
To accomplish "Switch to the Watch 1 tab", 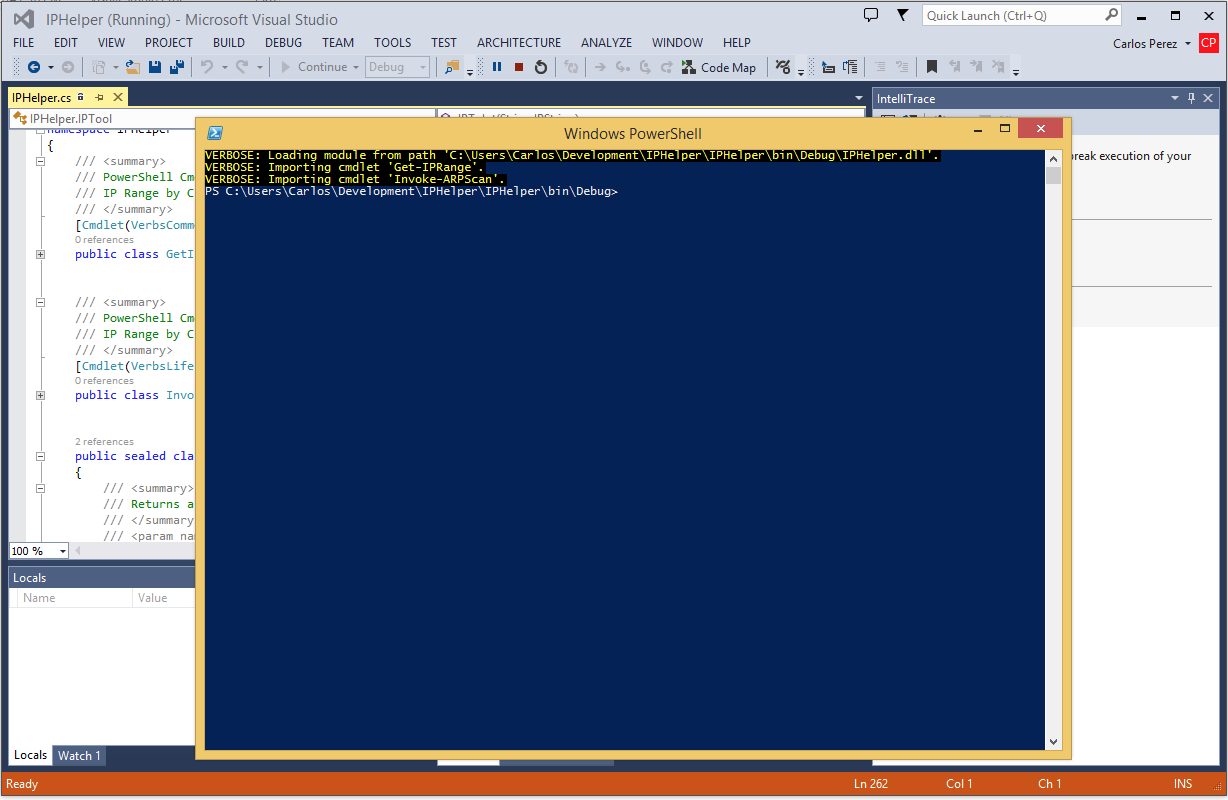I will click(79, 755).
